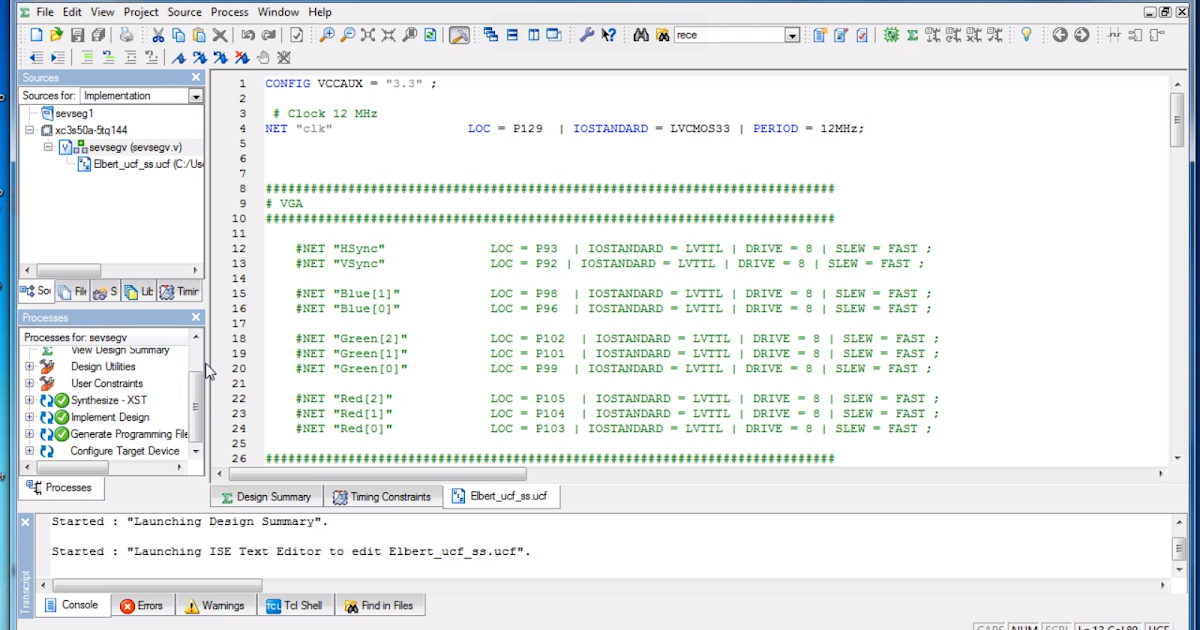This screenshot has width=1200, height=630.
Task: Save the file using the floppy disk icon
Action: (76, 35)
